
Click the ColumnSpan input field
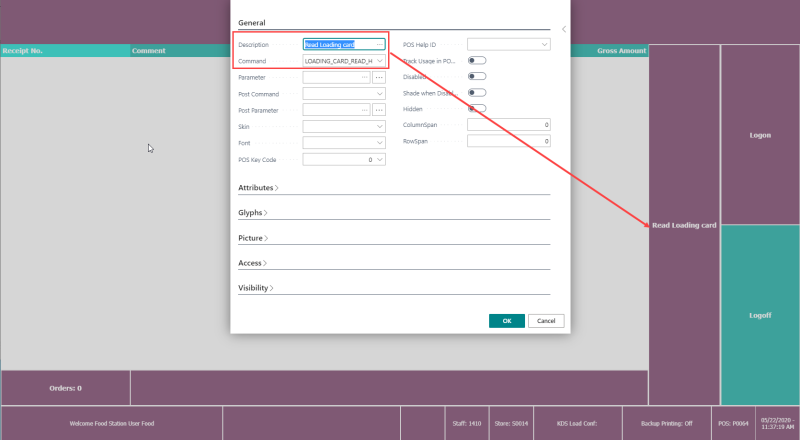509,125
